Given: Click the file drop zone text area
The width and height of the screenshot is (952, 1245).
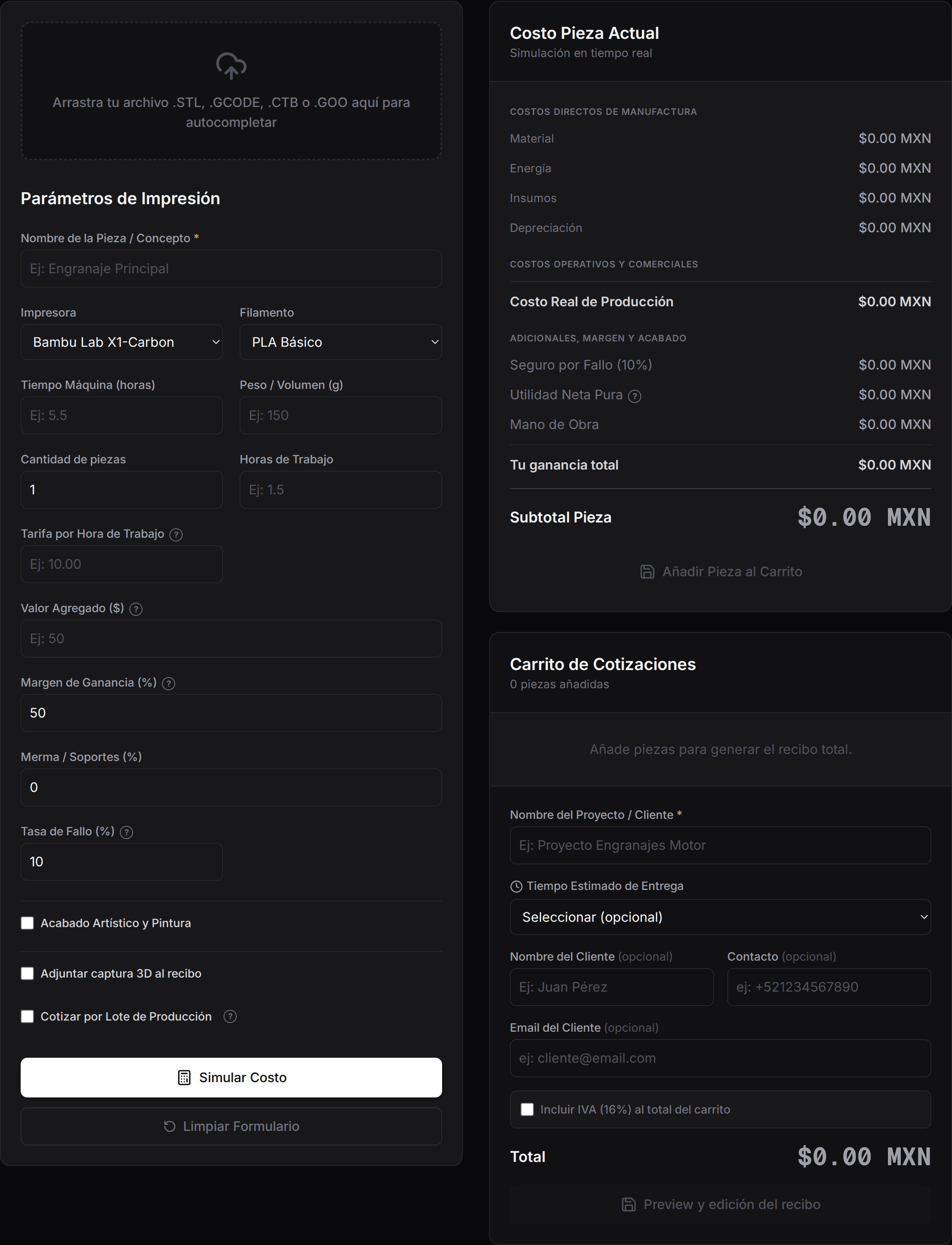Looking at the screenshot, I should click(231, 112).
